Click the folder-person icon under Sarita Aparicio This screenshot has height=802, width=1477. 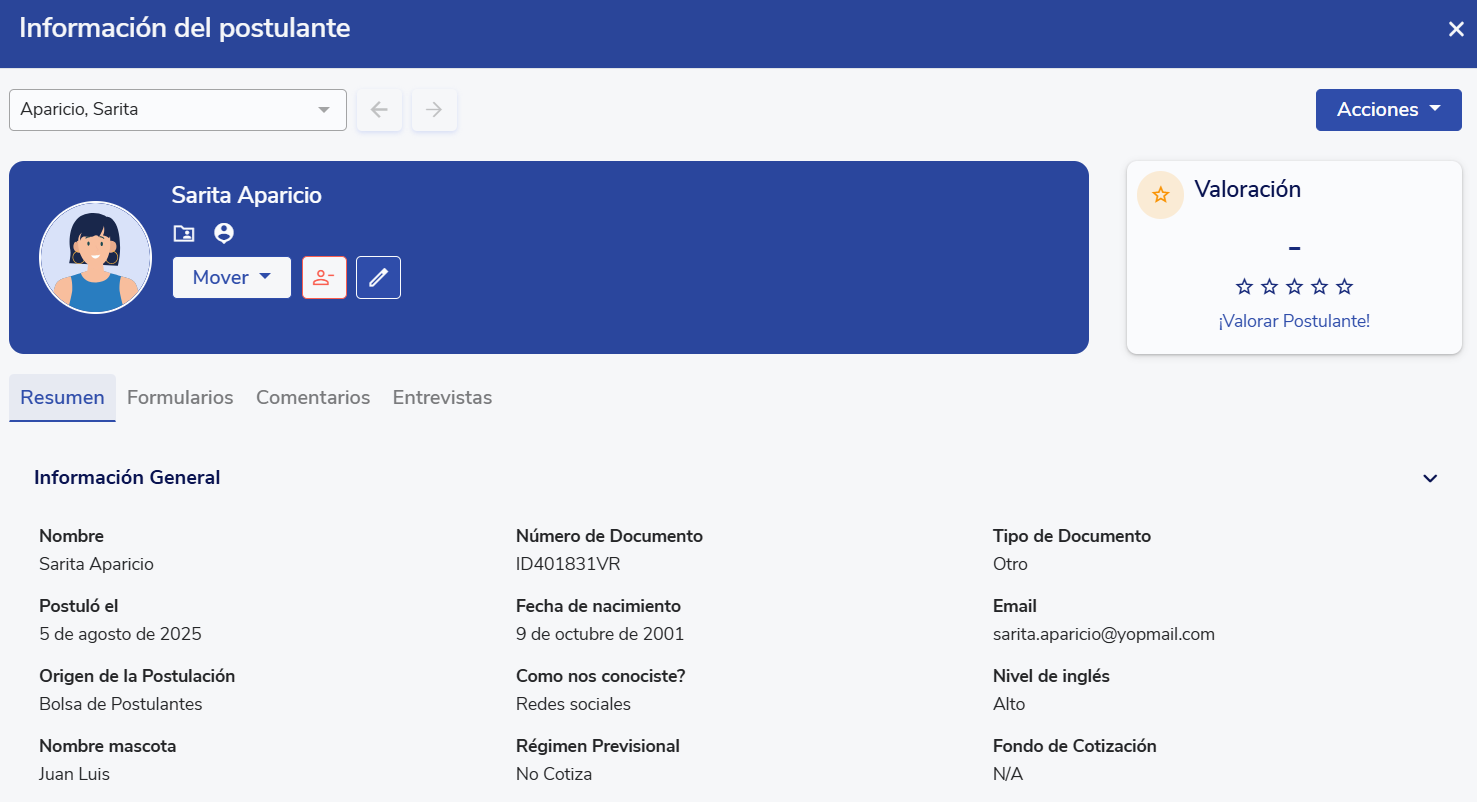point(184,233)
